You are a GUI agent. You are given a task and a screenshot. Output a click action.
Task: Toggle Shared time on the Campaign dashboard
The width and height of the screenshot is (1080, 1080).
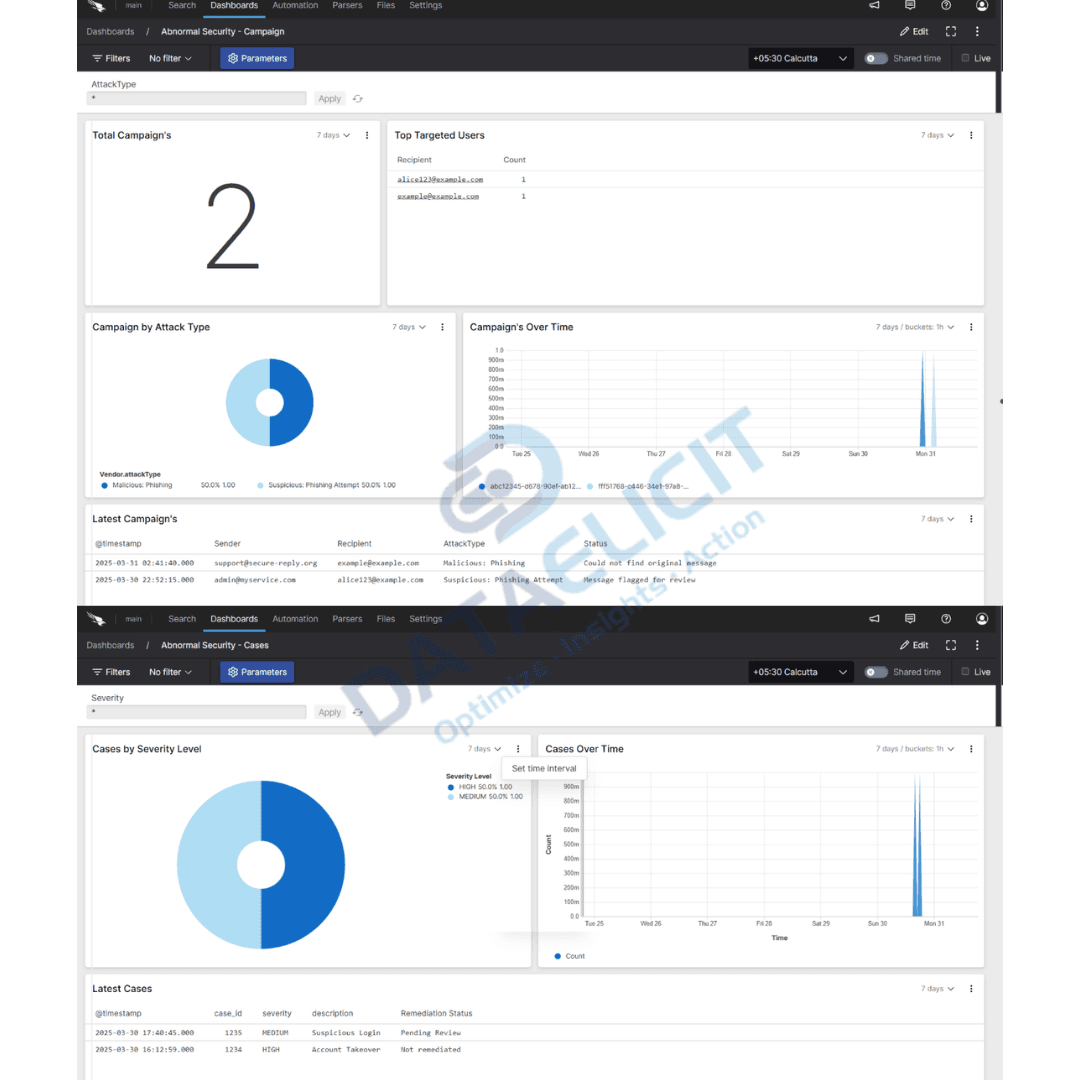pyautogui.click(x=873, y=58)
